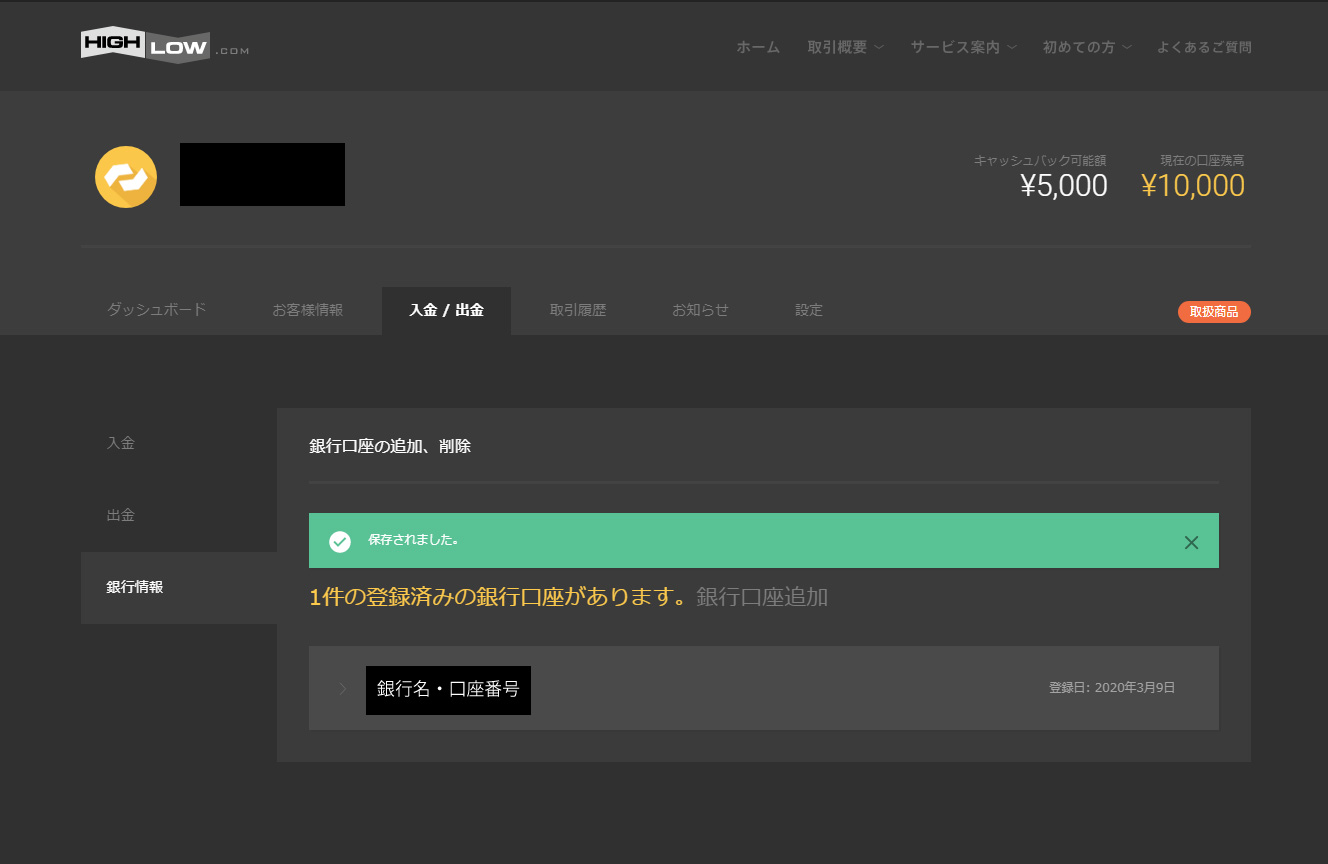Click the 銀行名・口座番号 label
This screenshot has height=864, width=1328.
(448, 690)
